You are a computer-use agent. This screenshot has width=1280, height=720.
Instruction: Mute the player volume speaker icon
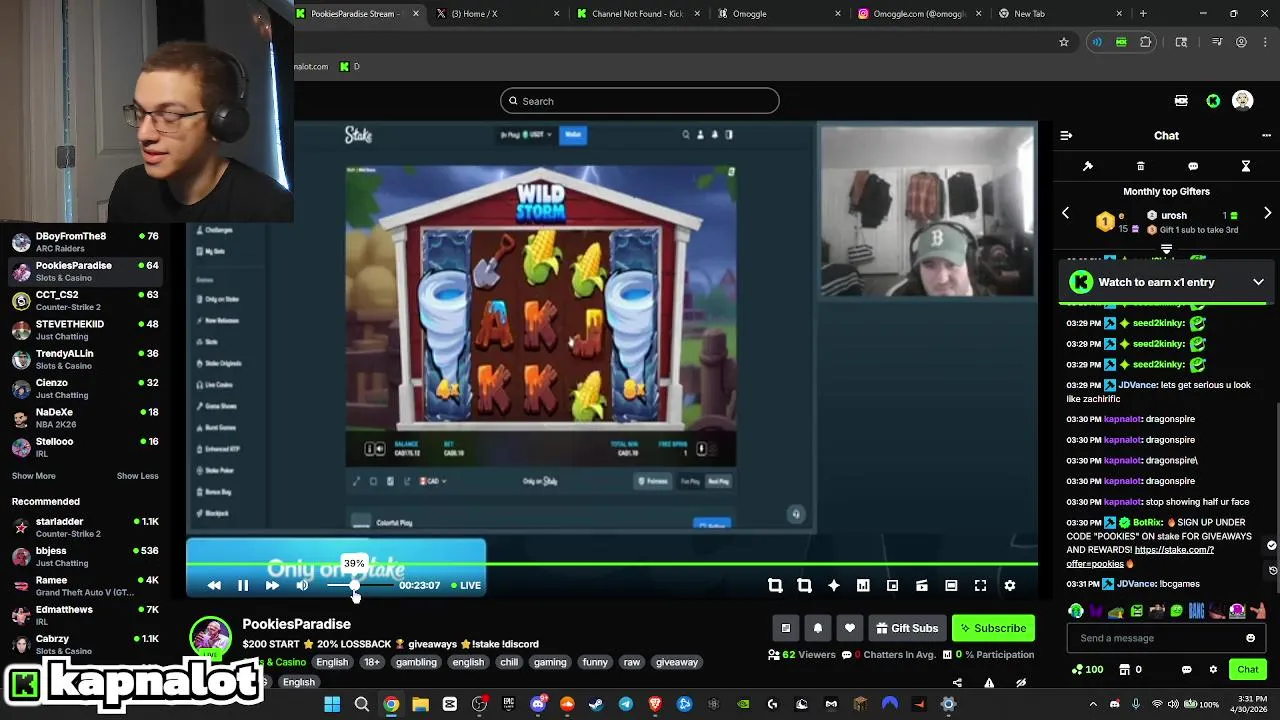tap(302, 586)
